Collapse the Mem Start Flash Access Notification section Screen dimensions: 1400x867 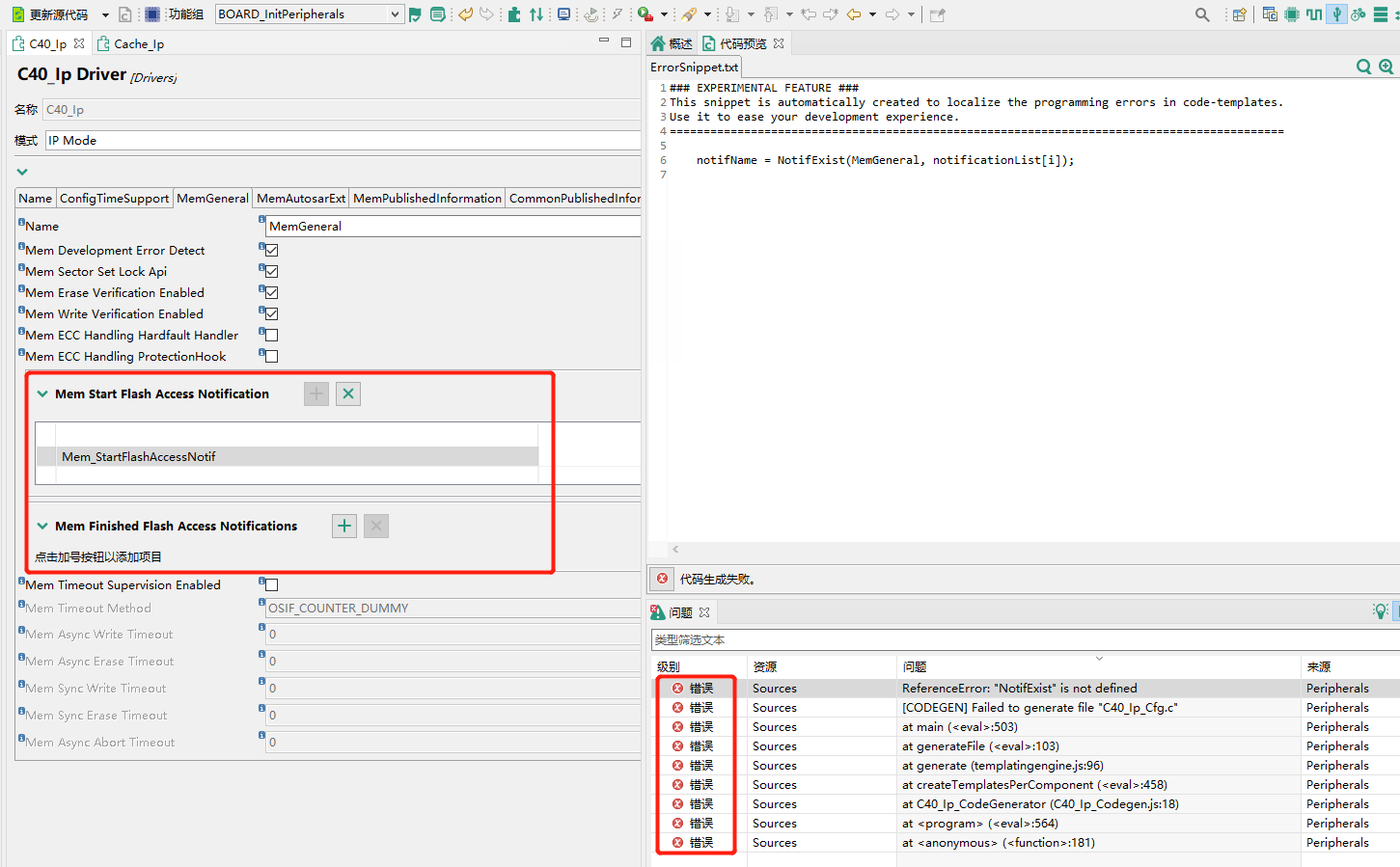pyautogui.click(x=41, y=393)
